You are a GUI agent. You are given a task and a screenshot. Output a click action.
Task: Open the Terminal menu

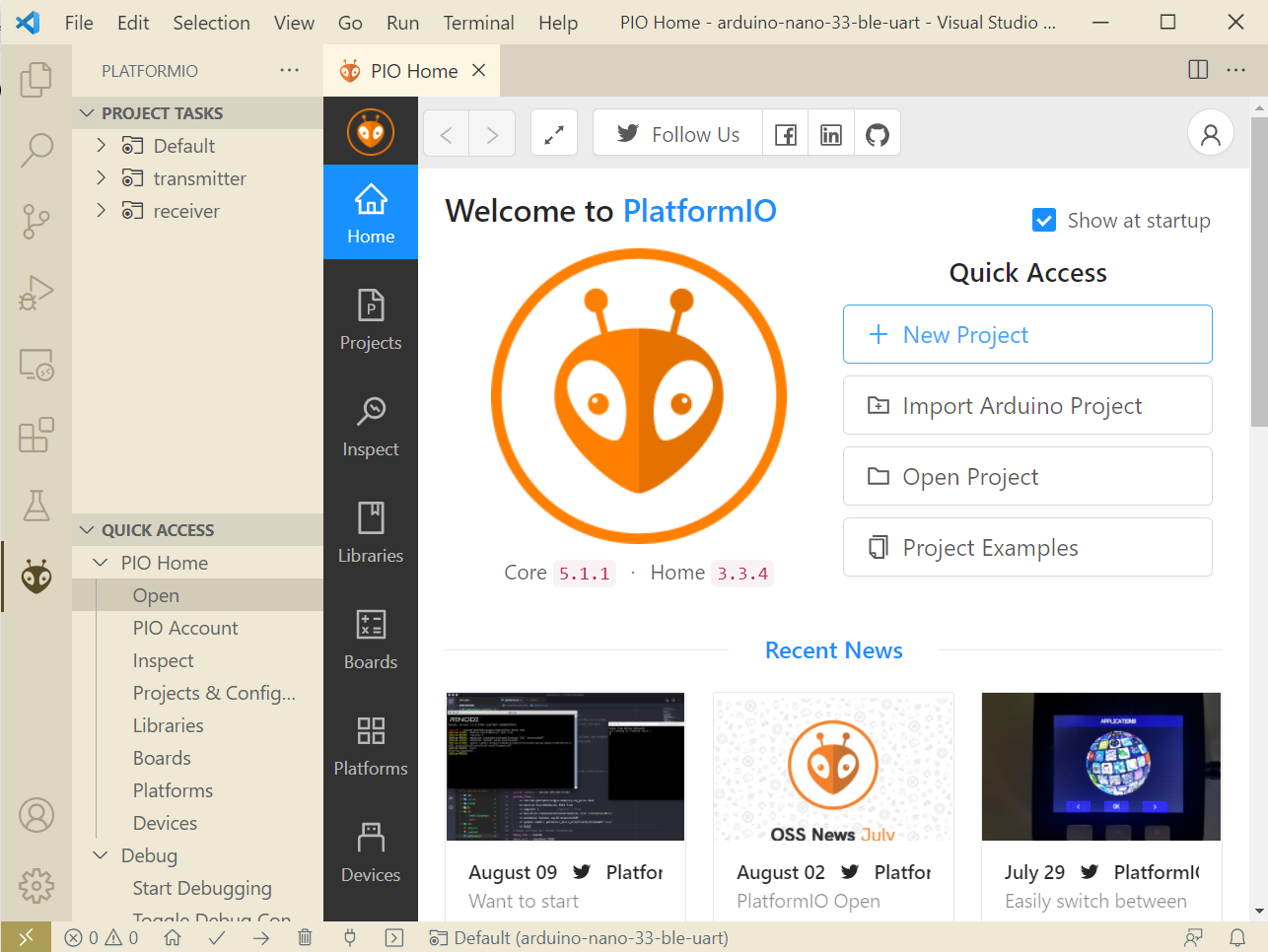click(478, 23)
